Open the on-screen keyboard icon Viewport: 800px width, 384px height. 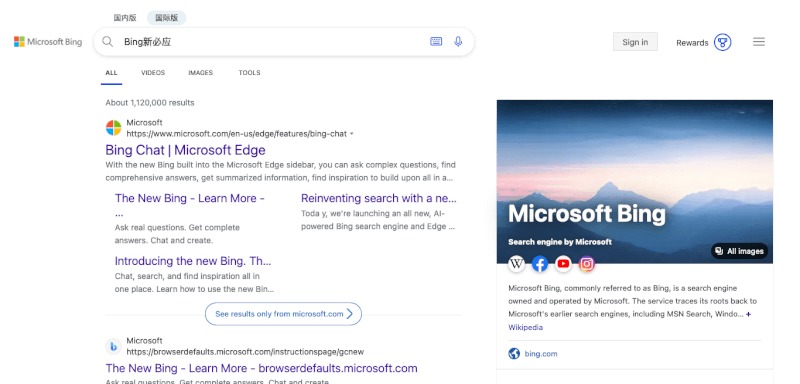[x=436, y=42]
